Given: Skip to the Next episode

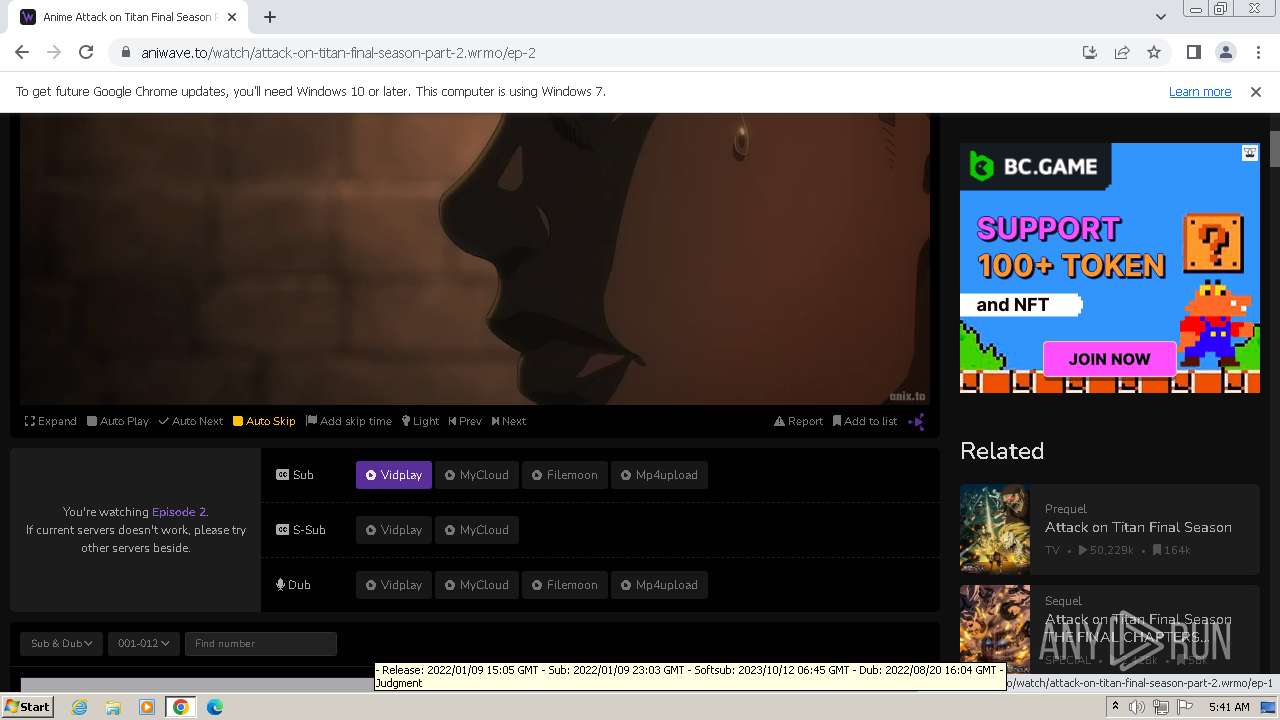Looking at the screenshot, I should 508,421.
